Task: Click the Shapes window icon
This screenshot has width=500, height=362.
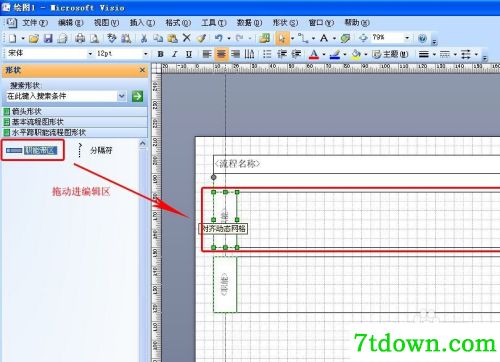Action: [x=265, y=38]
